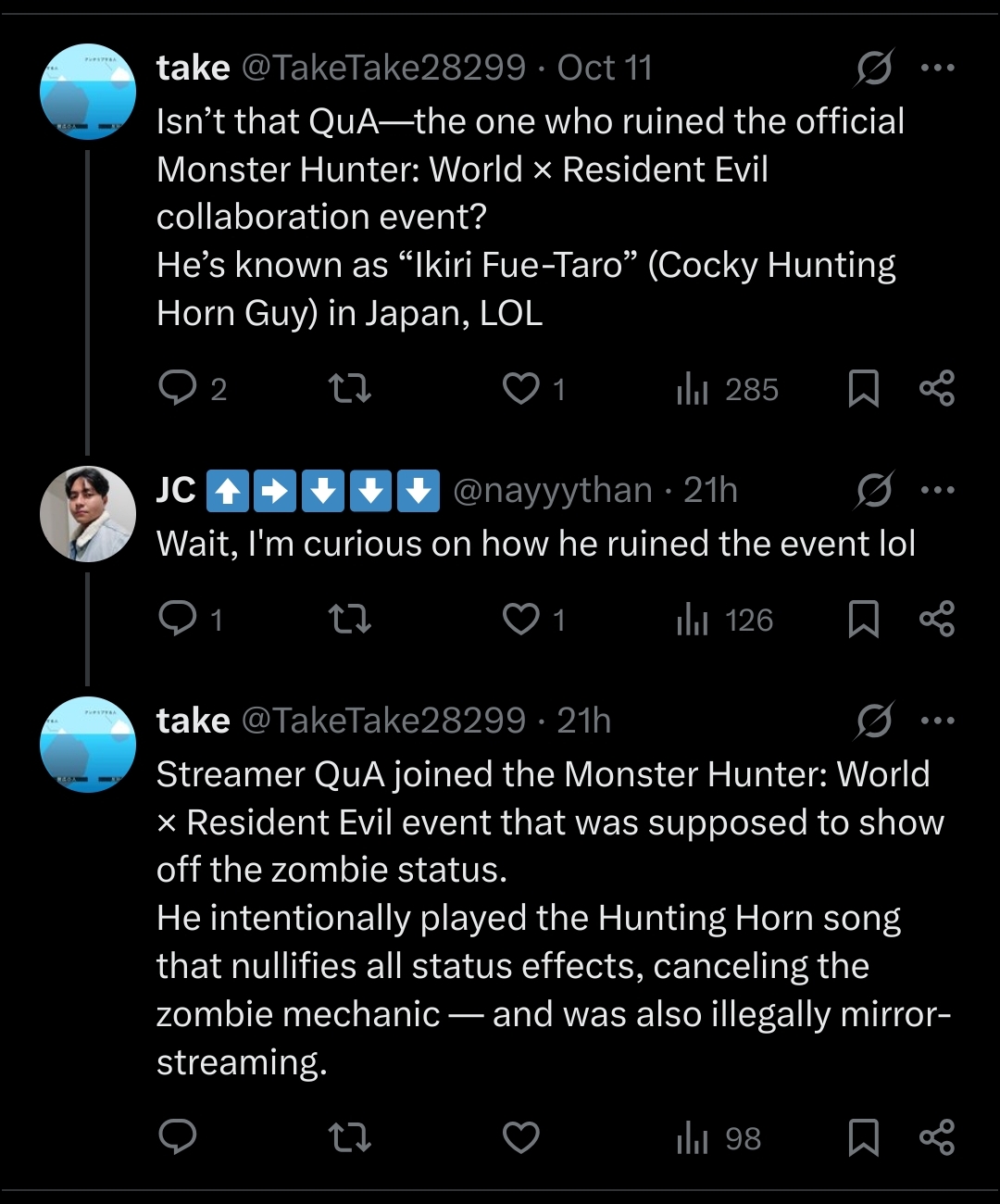Retweet JC's tweet about the event

(x=350, y=619)
